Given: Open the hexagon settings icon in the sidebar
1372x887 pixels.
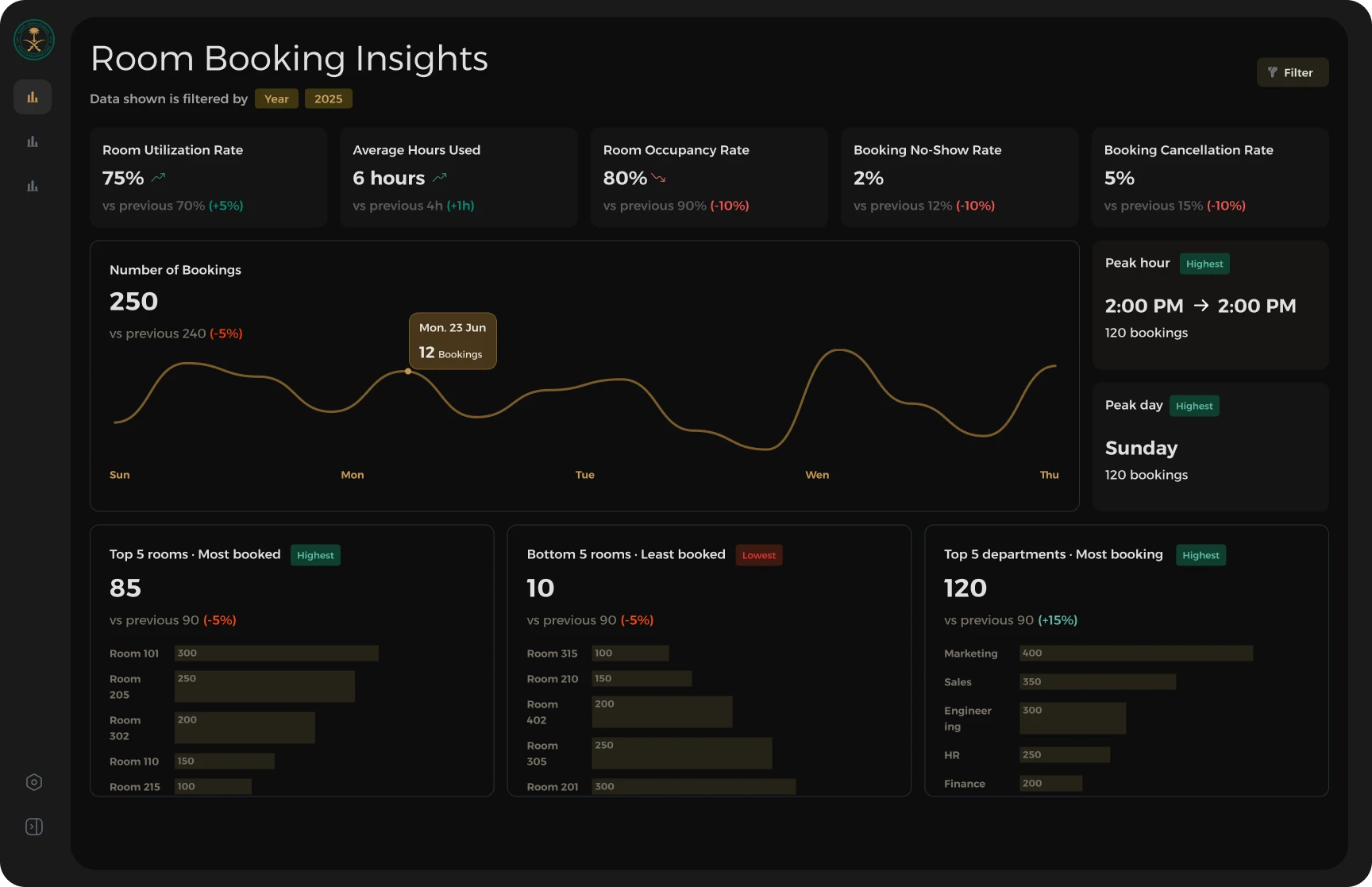Looking at the screenshot, I should [34, 782].
